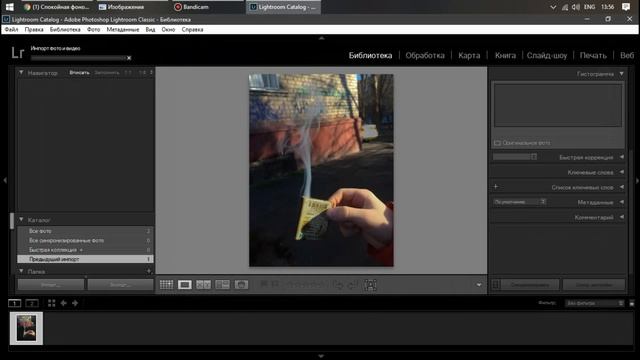The image size is (640, 360).
Task: Expand the Комментарий panel
Action: click(621, 217)
